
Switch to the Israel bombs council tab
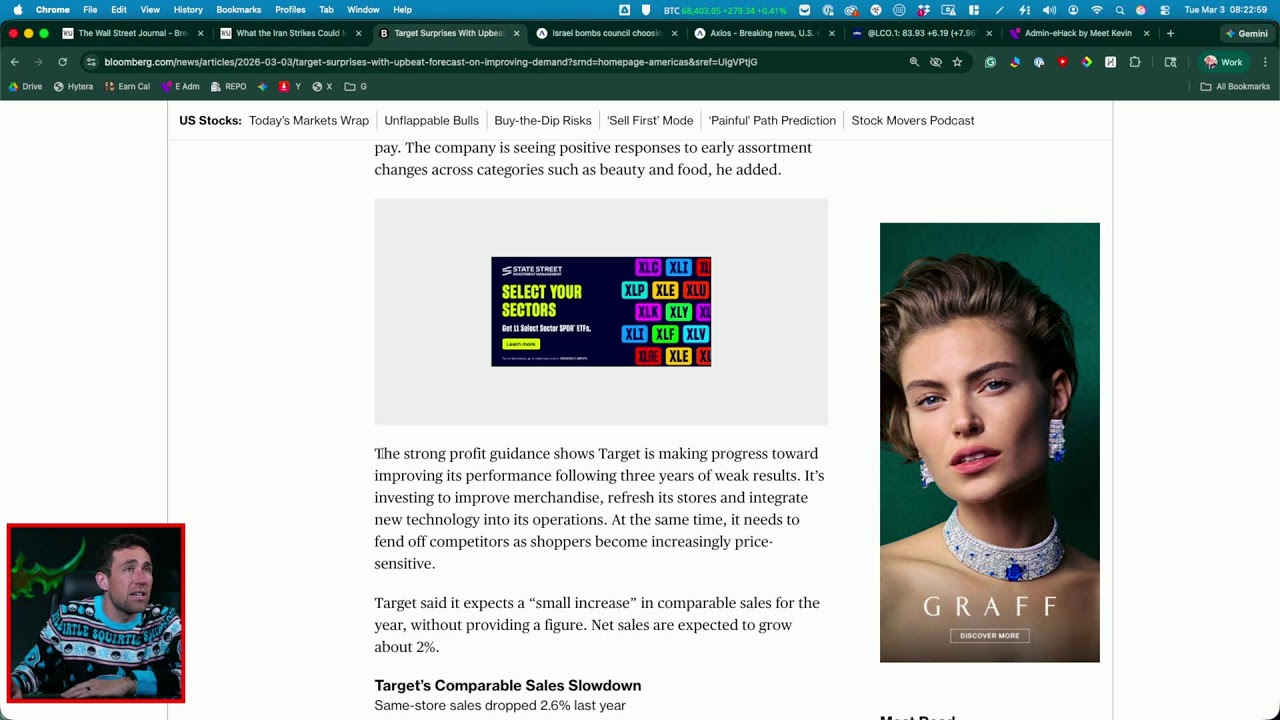607,33
